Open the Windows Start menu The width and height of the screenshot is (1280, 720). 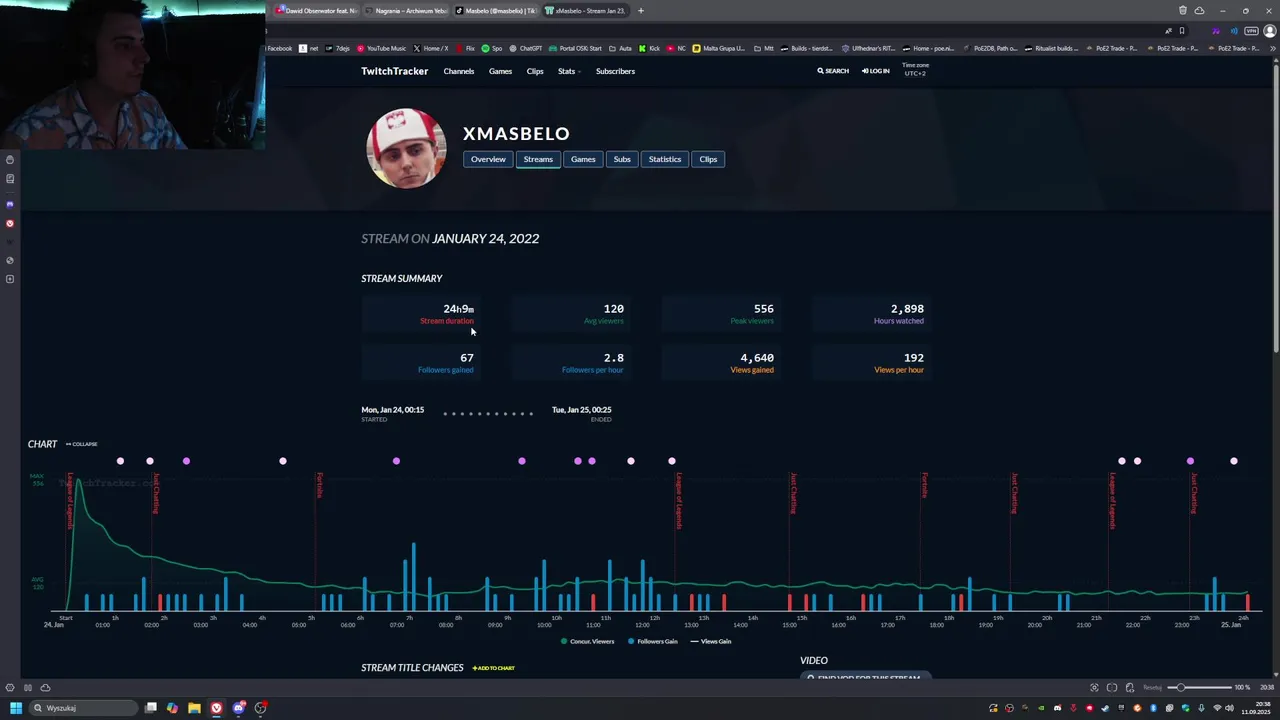click(15, 708)
